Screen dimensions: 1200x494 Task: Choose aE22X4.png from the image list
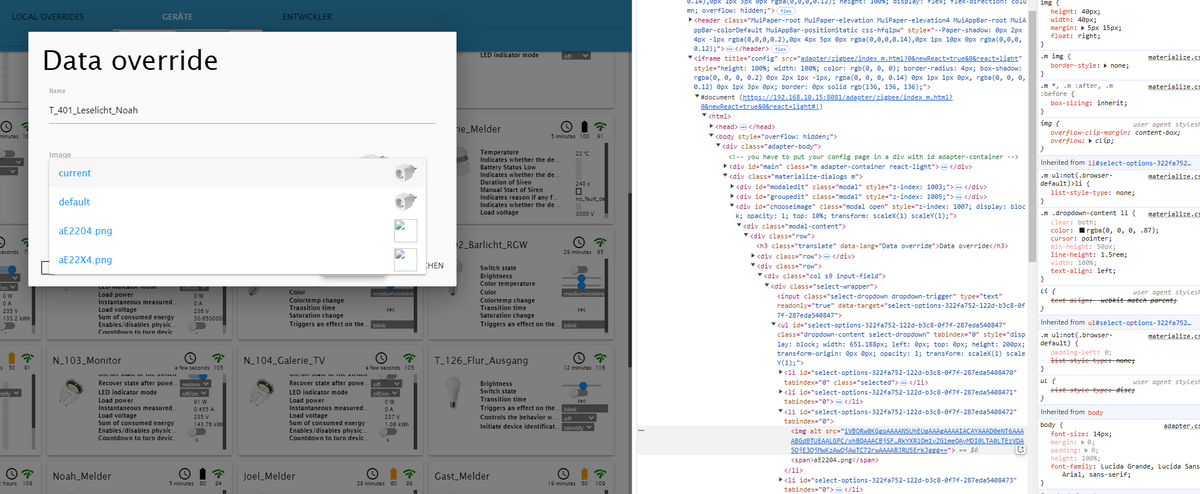click(x=237, y=259)
